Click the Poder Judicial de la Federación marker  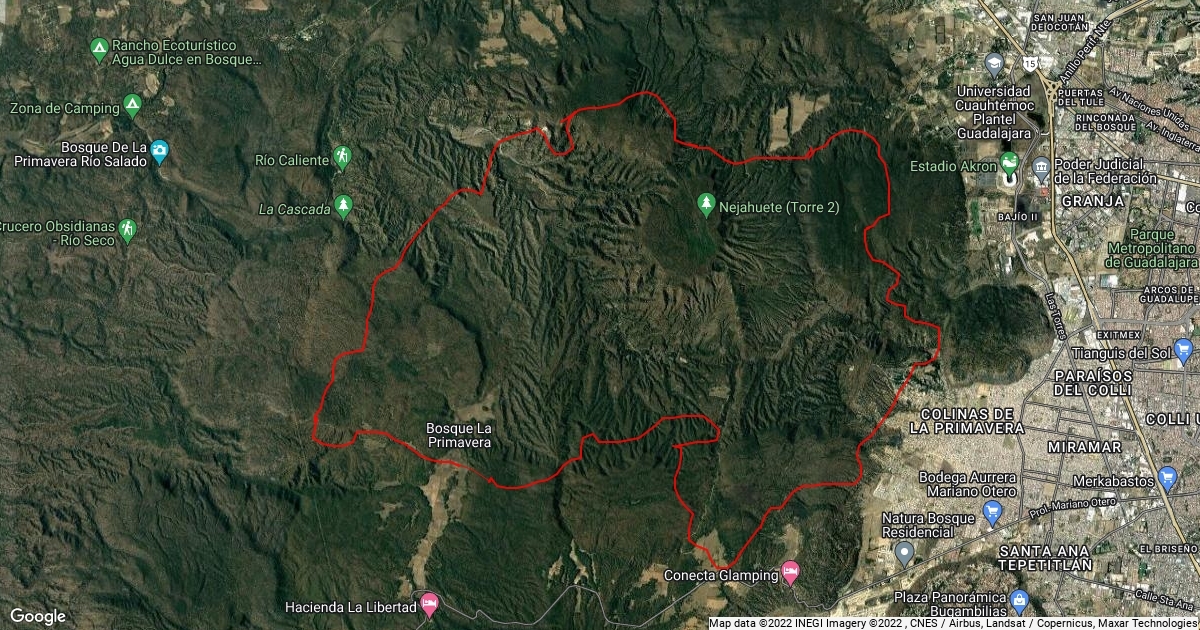click(1041, 166)
